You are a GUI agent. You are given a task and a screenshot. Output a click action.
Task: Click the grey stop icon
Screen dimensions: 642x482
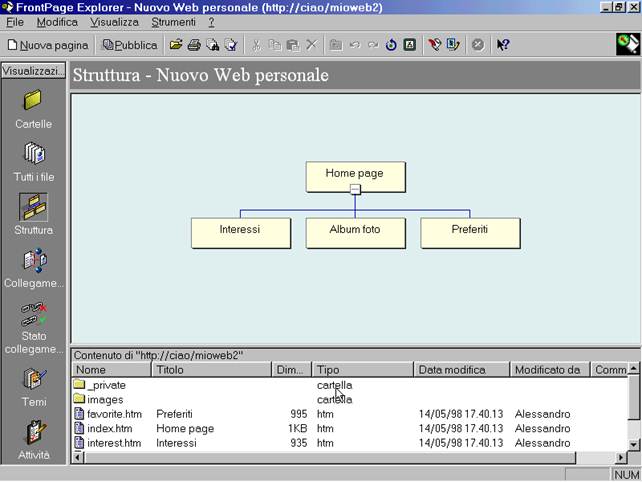tap(477, 45)
